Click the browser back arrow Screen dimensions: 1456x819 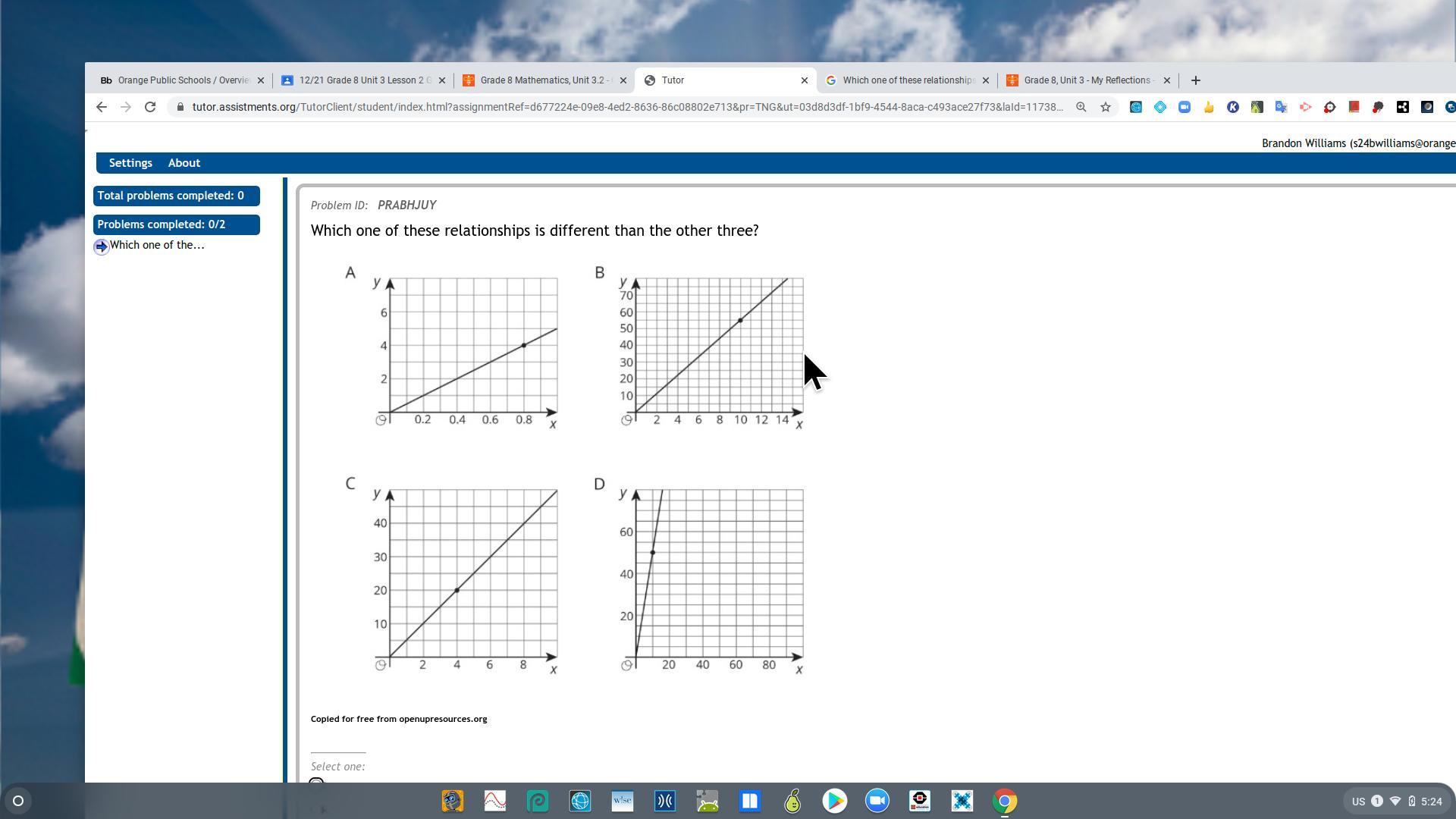tap(102, 107)
